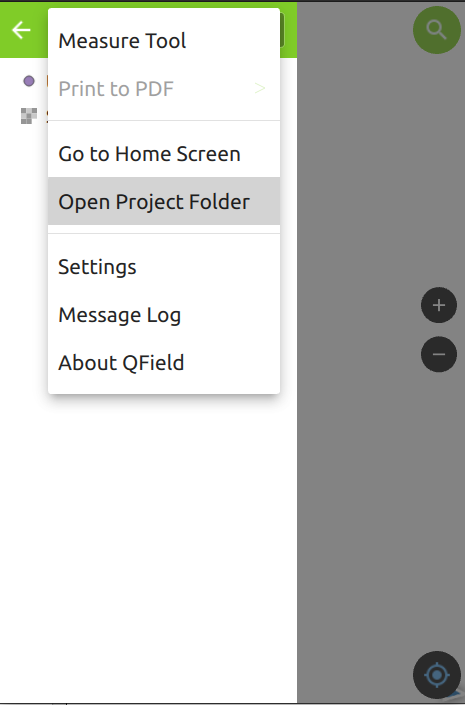Zoom in with the plus button
465x705 pixels.
point(439,305)
